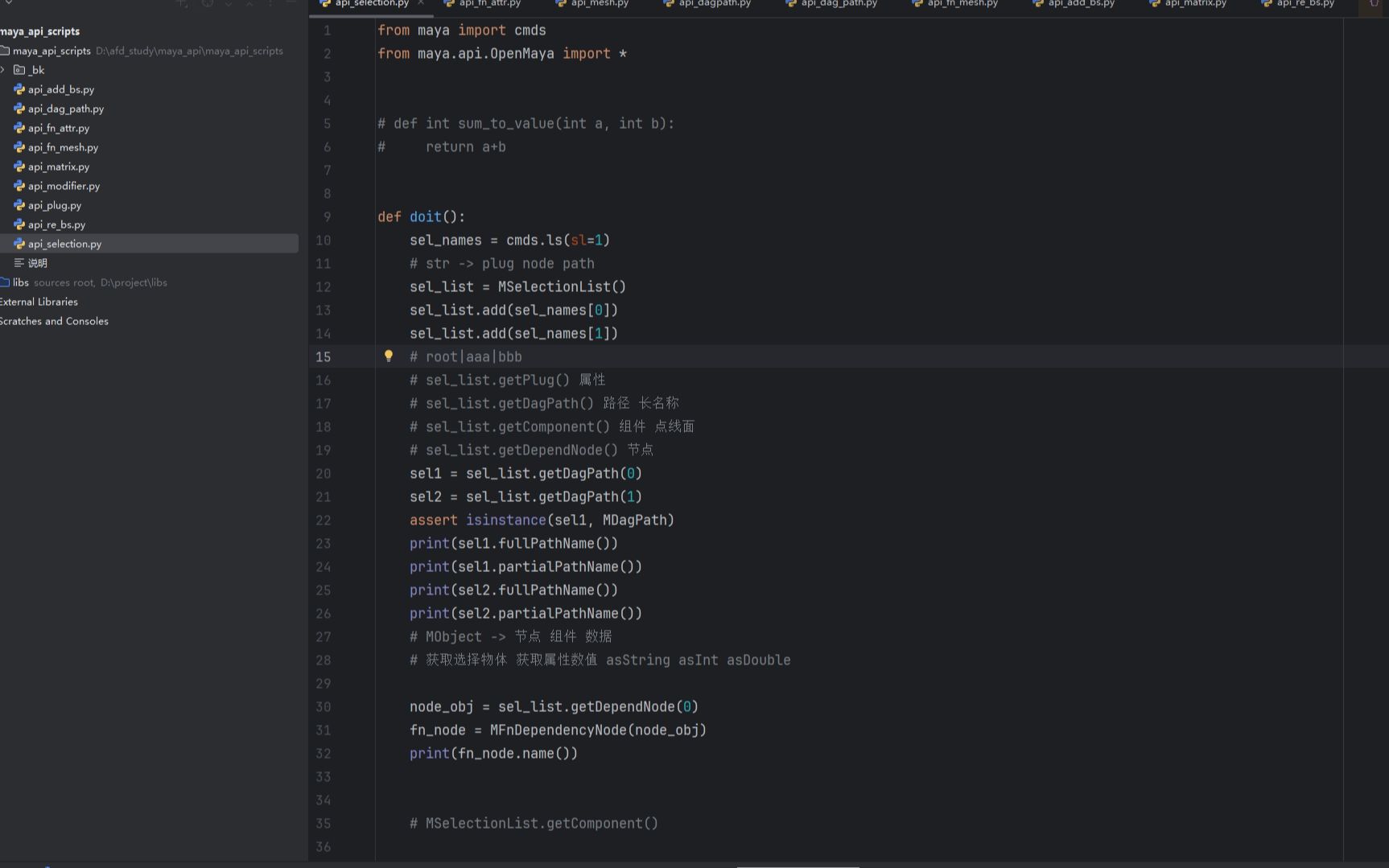Open the Project panel options gear icon

click(x=270, y=5)
